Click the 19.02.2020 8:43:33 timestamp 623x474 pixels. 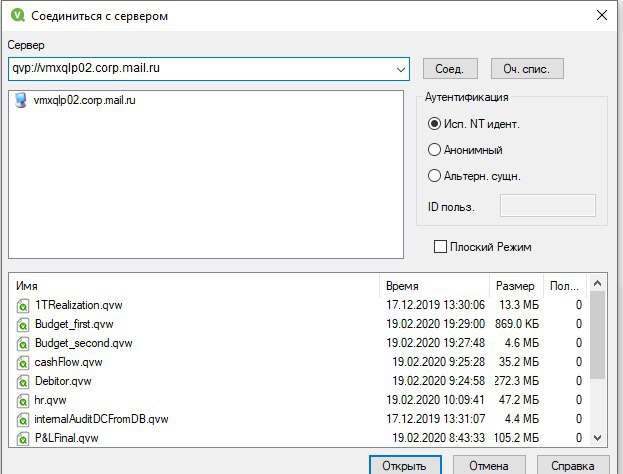pos(439,438)
